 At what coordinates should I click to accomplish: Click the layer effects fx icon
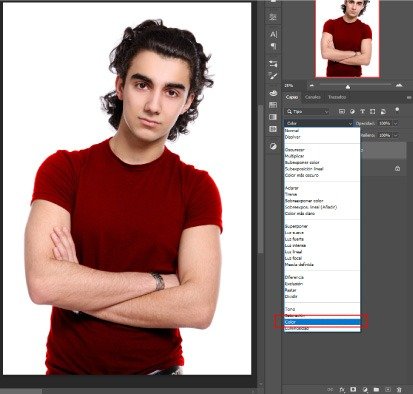[x=342, y=389]
